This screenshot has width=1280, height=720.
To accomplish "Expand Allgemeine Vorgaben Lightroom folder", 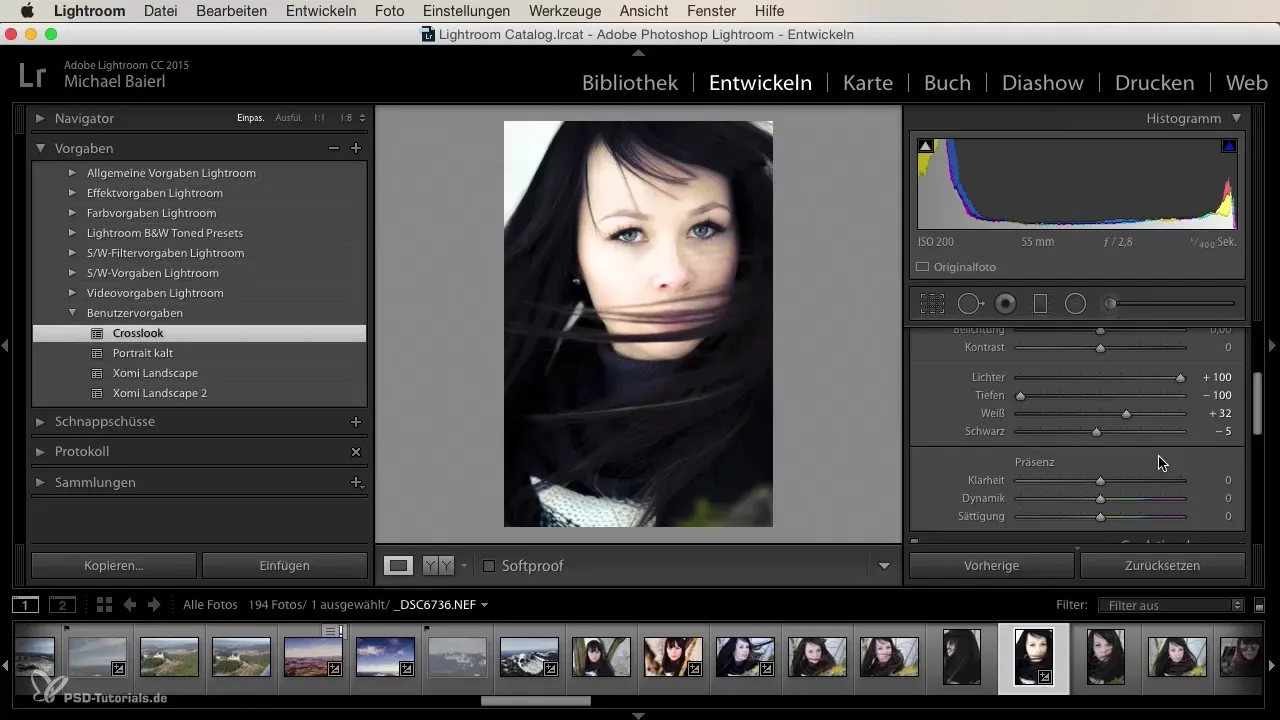I will (x=72, y=173).
